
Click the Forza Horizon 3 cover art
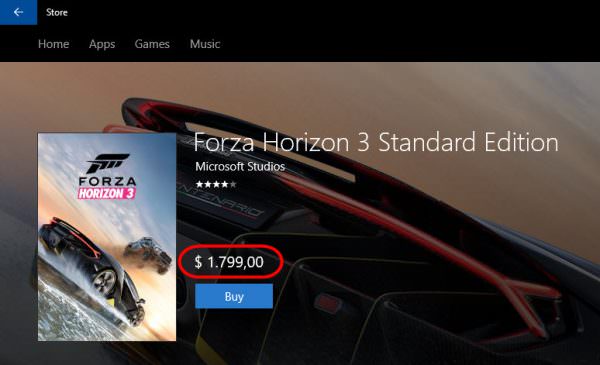(107, 237)
